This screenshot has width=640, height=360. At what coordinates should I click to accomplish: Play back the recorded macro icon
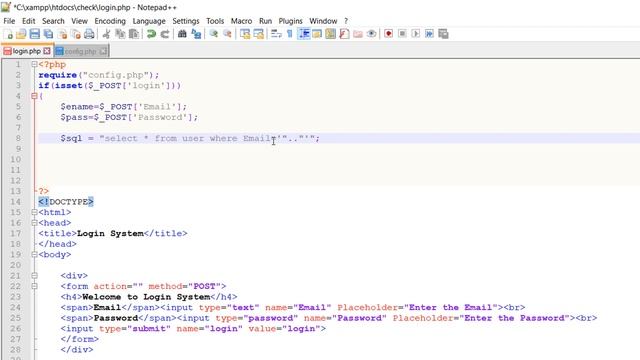[x=416, y=34]
